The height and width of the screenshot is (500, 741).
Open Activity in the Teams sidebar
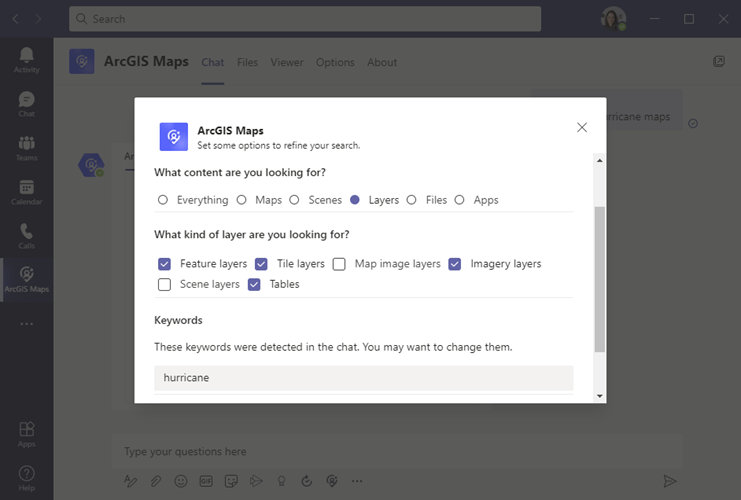(x=26, y=60)
